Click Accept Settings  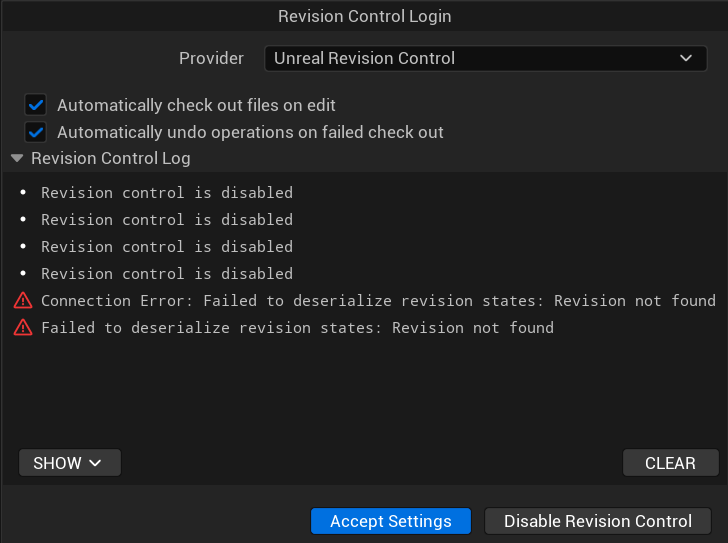[x=391, y=521]
